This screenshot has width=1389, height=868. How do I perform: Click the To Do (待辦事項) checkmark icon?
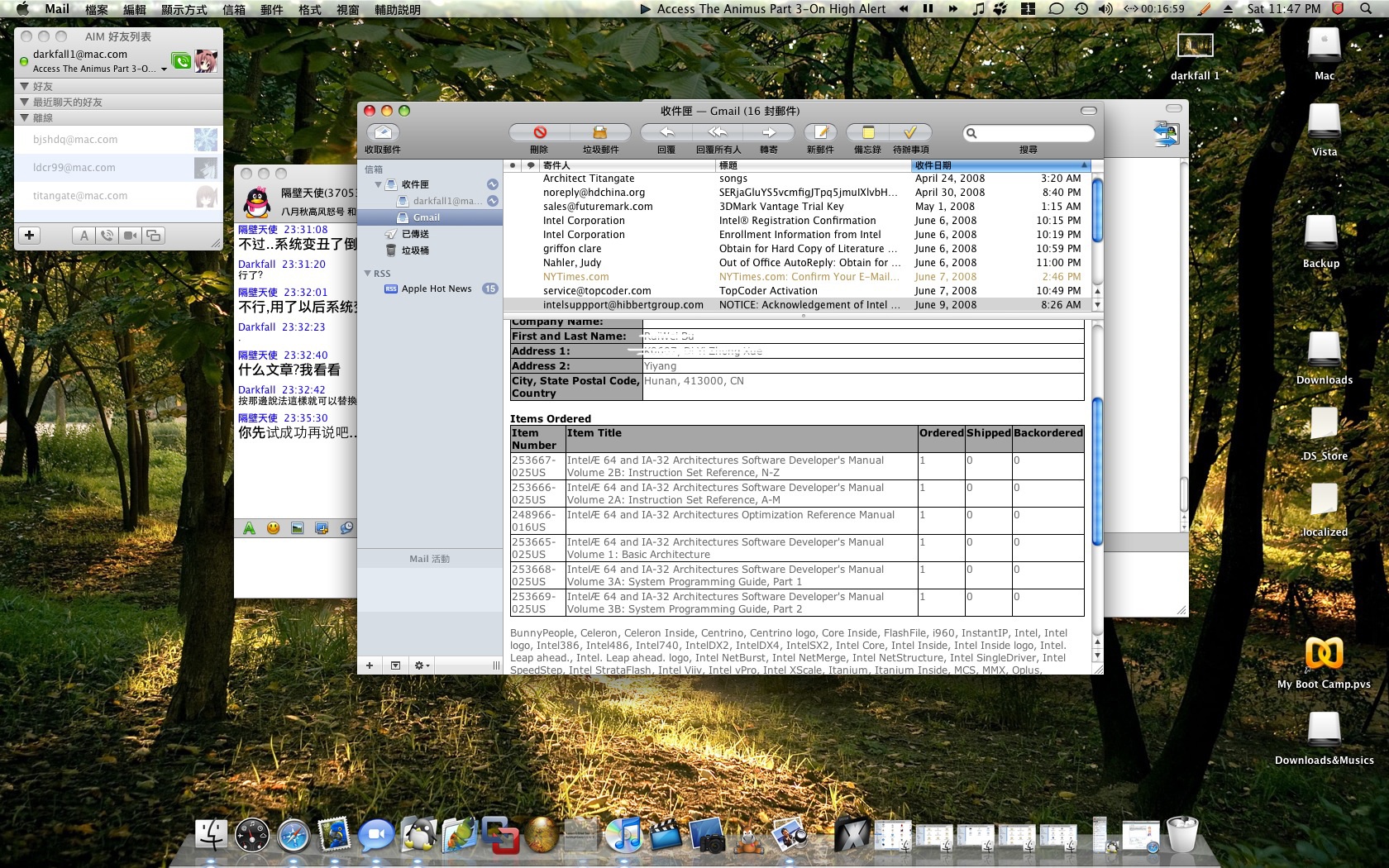[910, 132]
